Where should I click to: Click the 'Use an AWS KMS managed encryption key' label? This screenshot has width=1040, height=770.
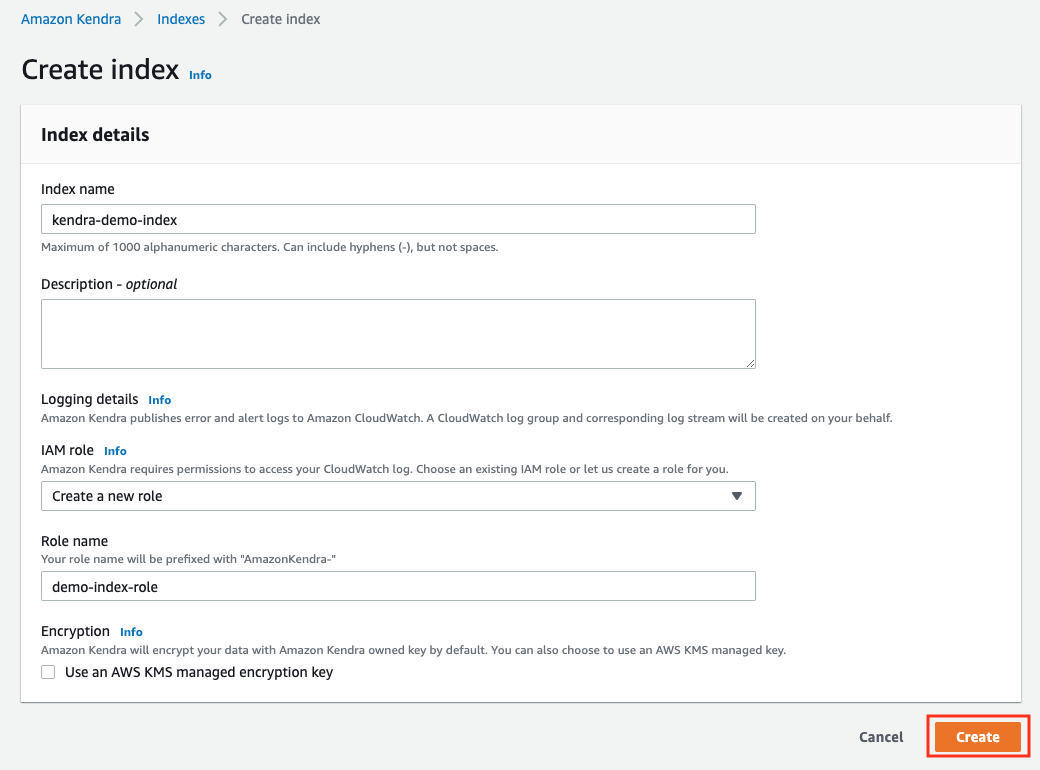199,673
